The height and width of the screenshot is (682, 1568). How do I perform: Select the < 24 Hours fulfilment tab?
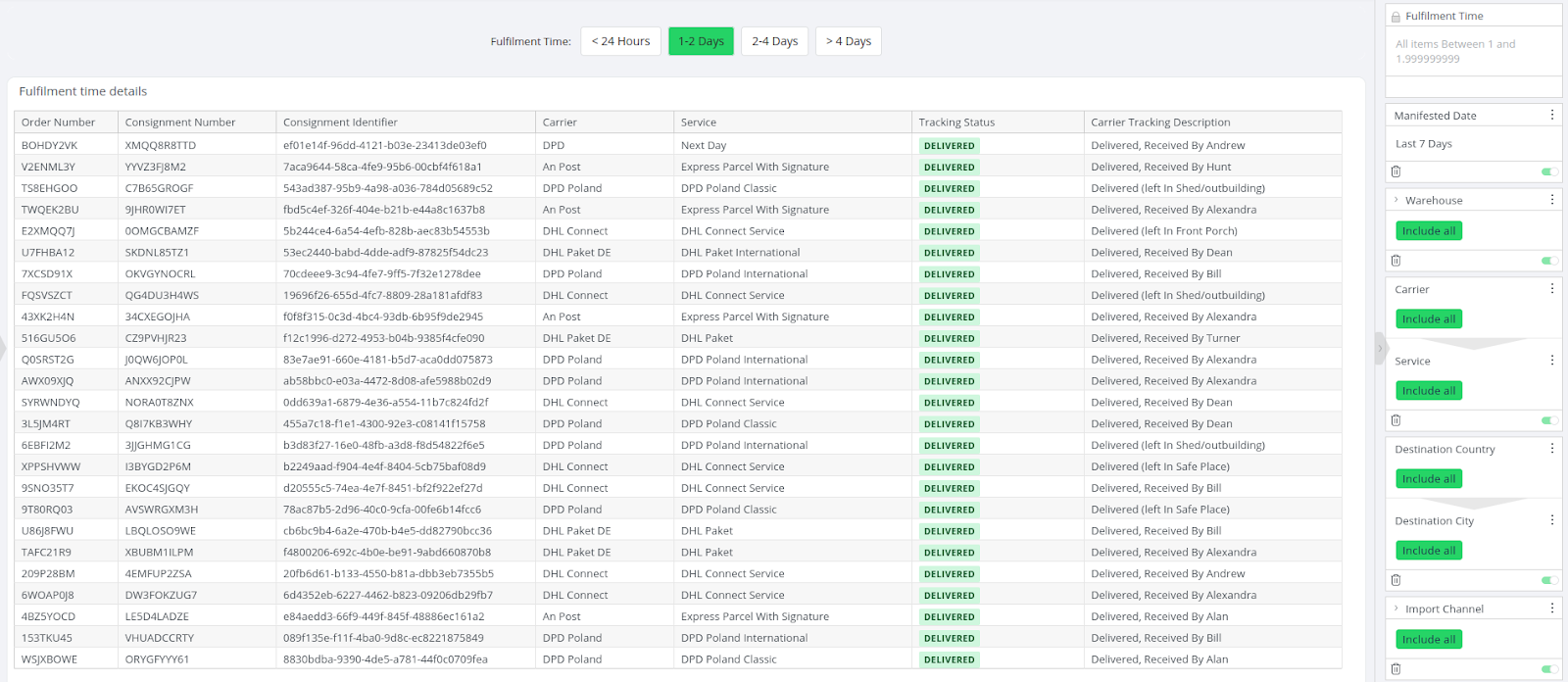[x=620, y=41]
